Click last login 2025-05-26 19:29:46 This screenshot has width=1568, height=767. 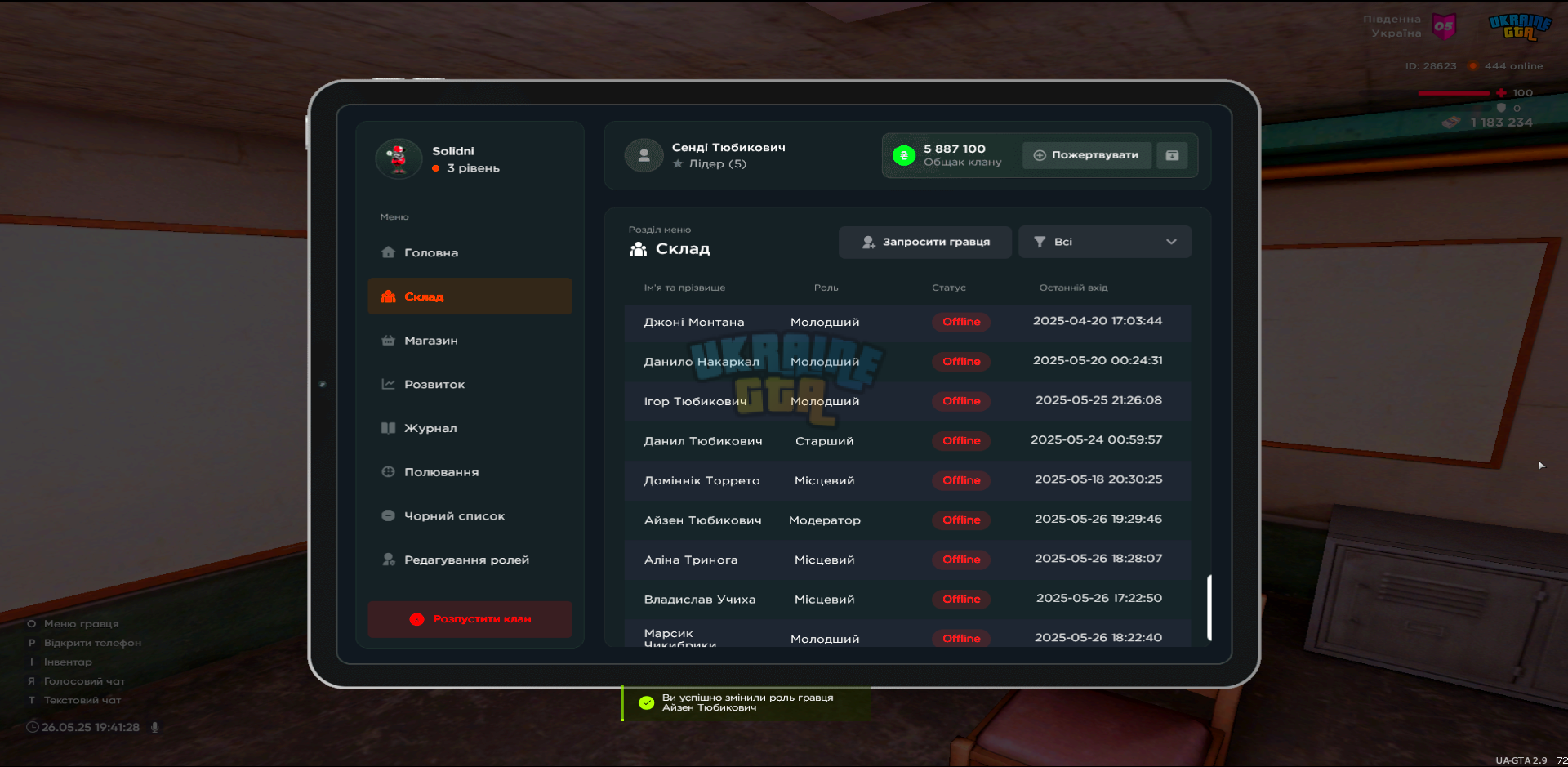1098,519
